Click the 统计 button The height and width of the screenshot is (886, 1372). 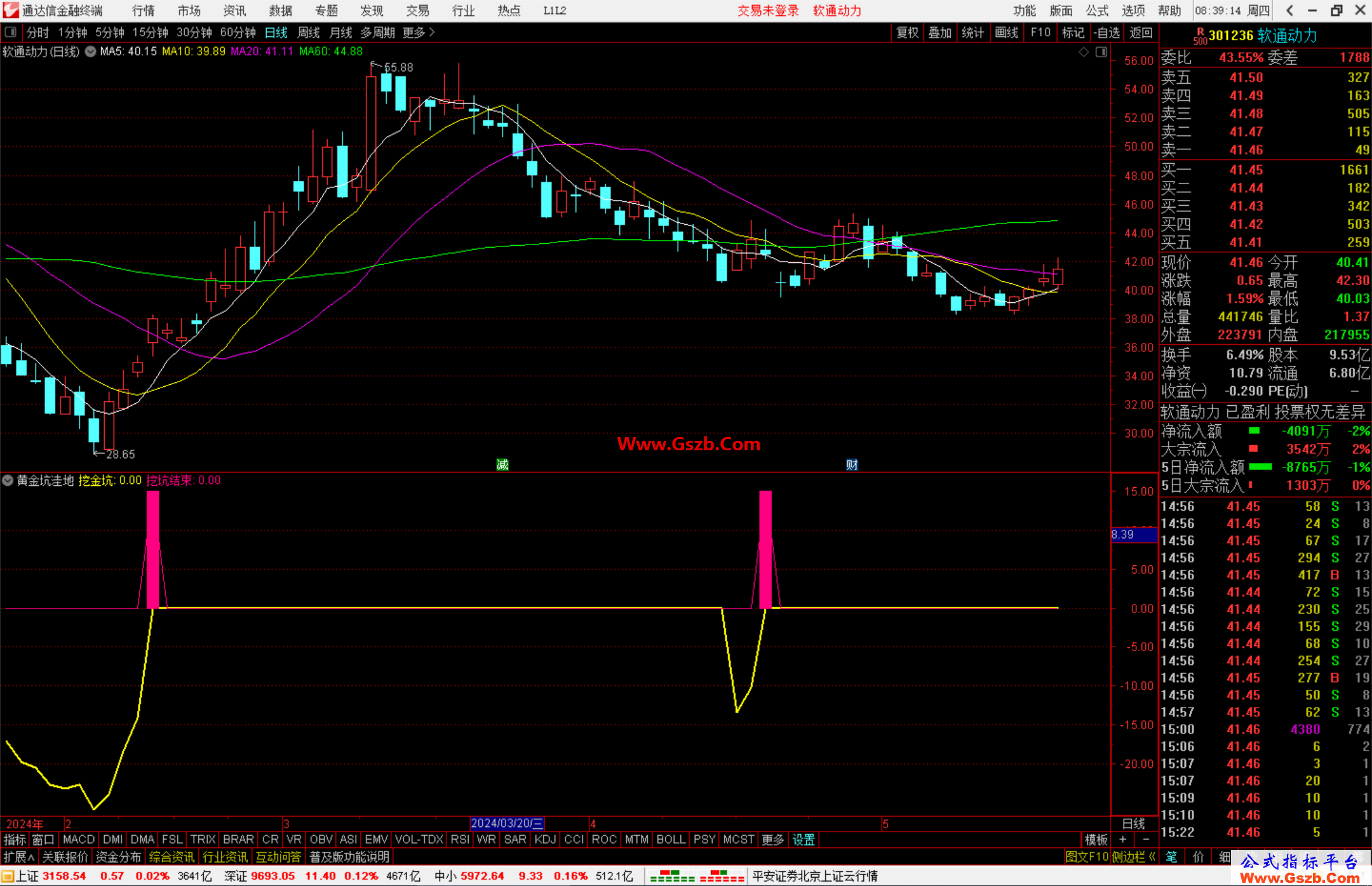pos(973,32)
